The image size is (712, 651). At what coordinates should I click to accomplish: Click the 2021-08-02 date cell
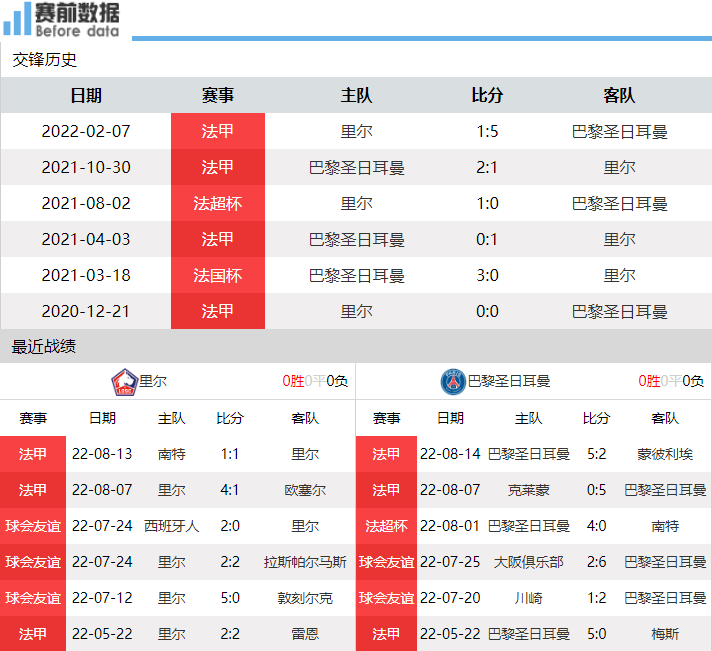86,203
